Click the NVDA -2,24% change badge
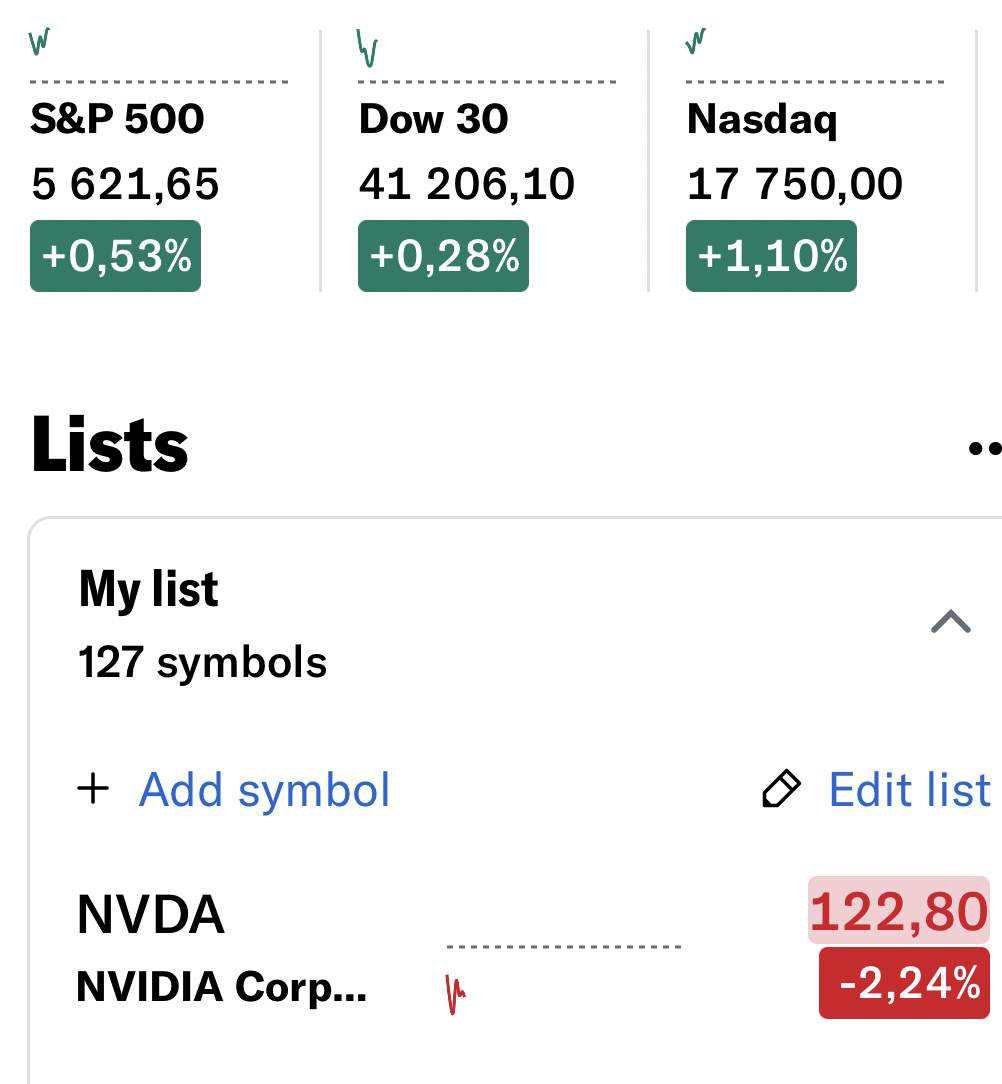 (x=904, y=984)
